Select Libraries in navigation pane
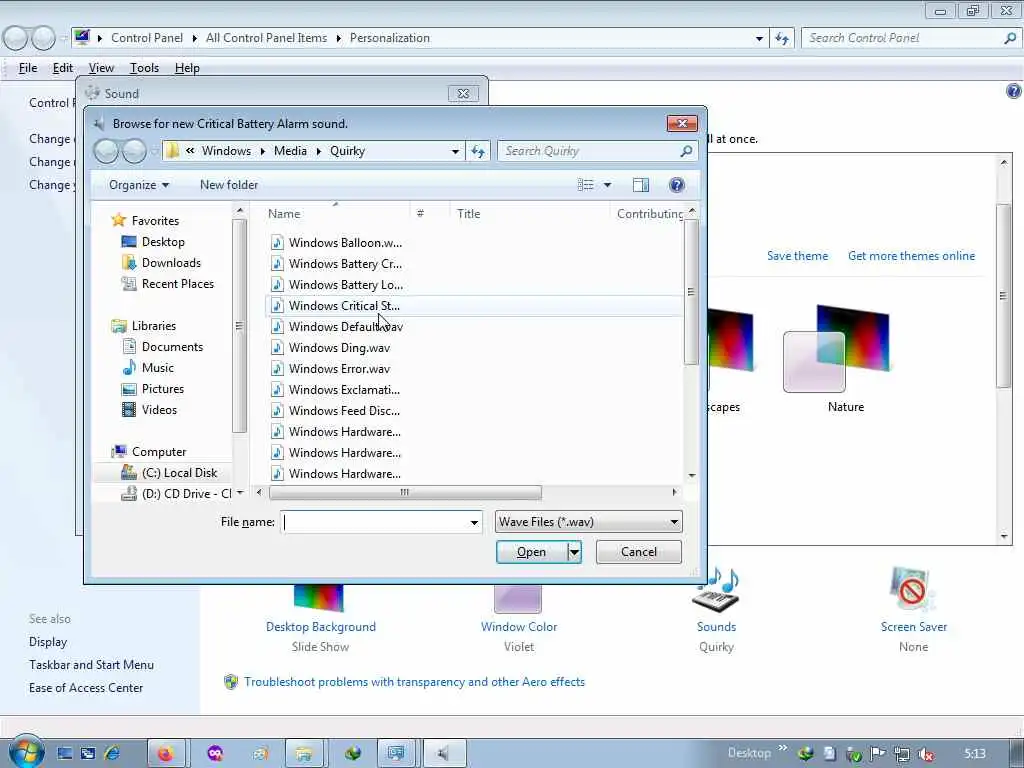This screenshot has width=1024, height=768. (x=153, y=325)
